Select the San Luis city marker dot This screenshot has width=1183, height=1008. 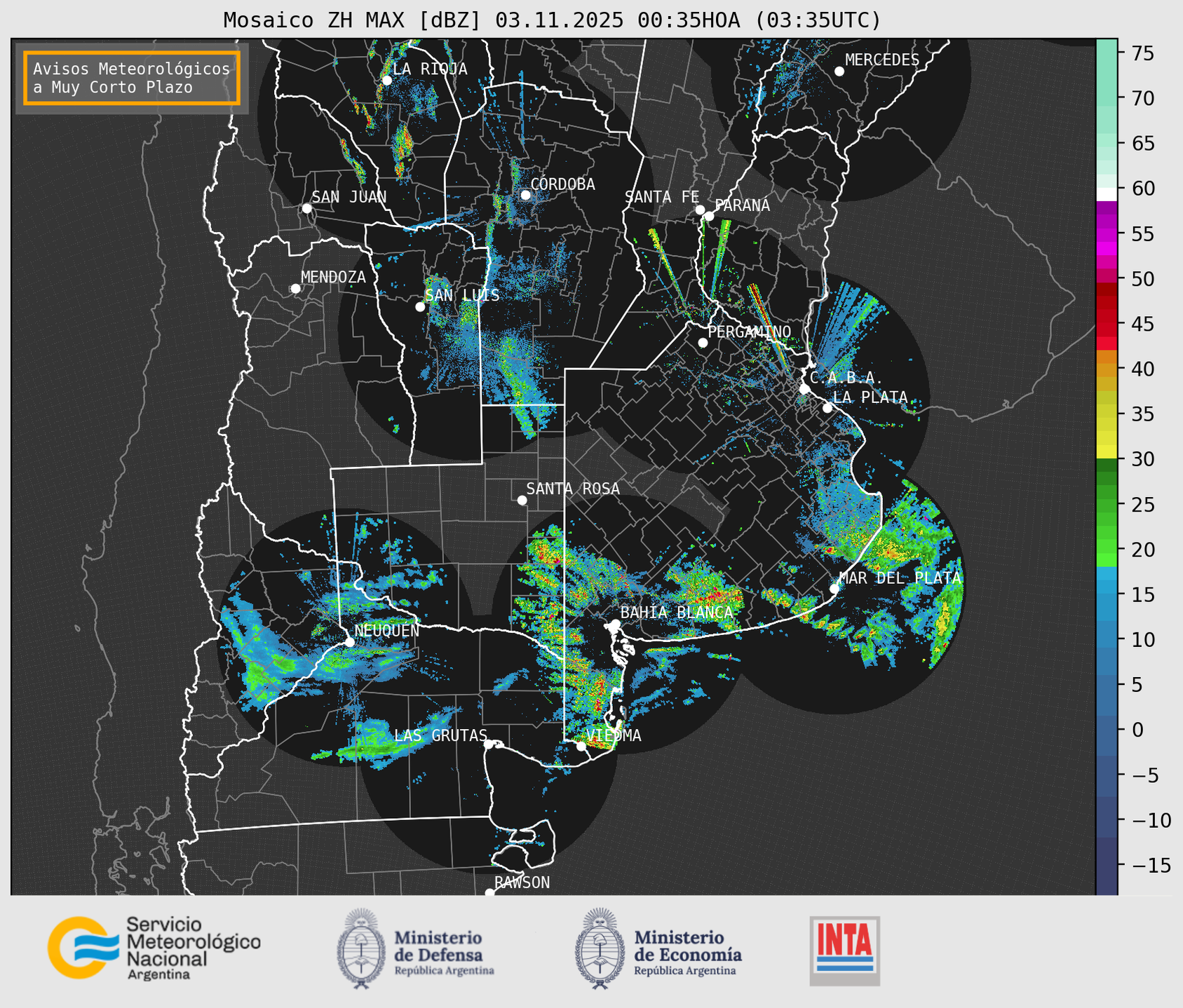point(420,307)
